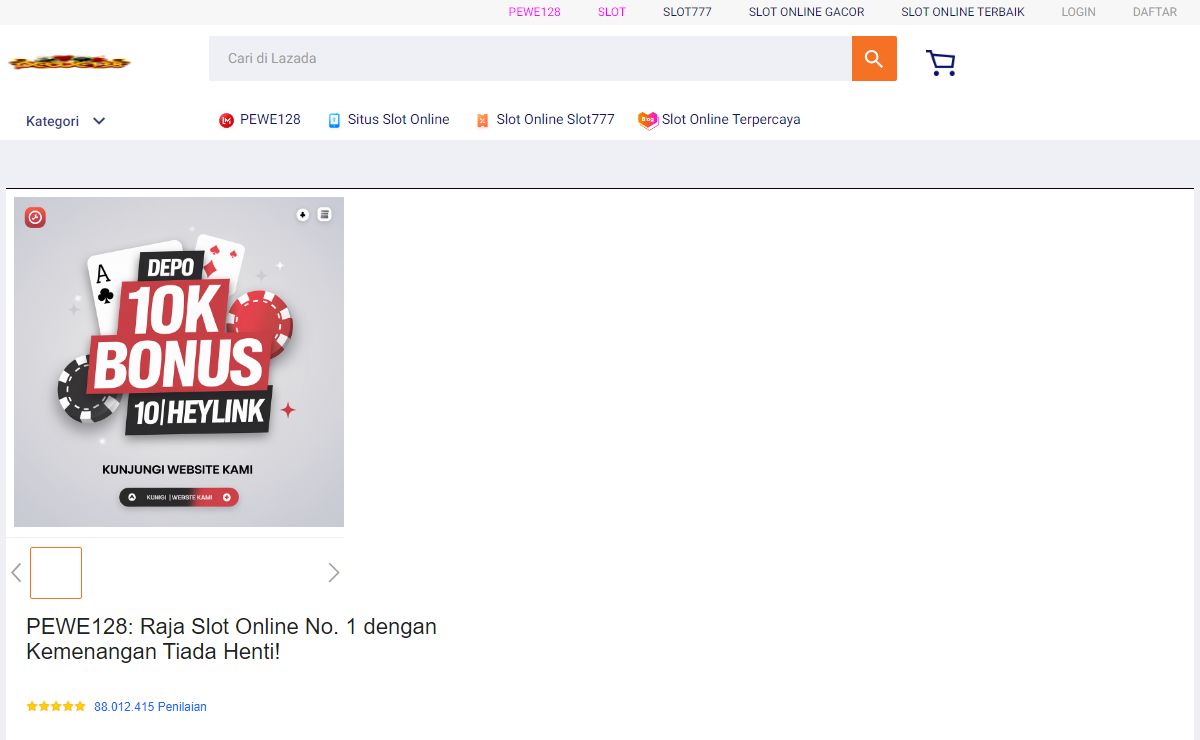Open the shopping cart
The image size is (1200, 740).
[941, 63]
